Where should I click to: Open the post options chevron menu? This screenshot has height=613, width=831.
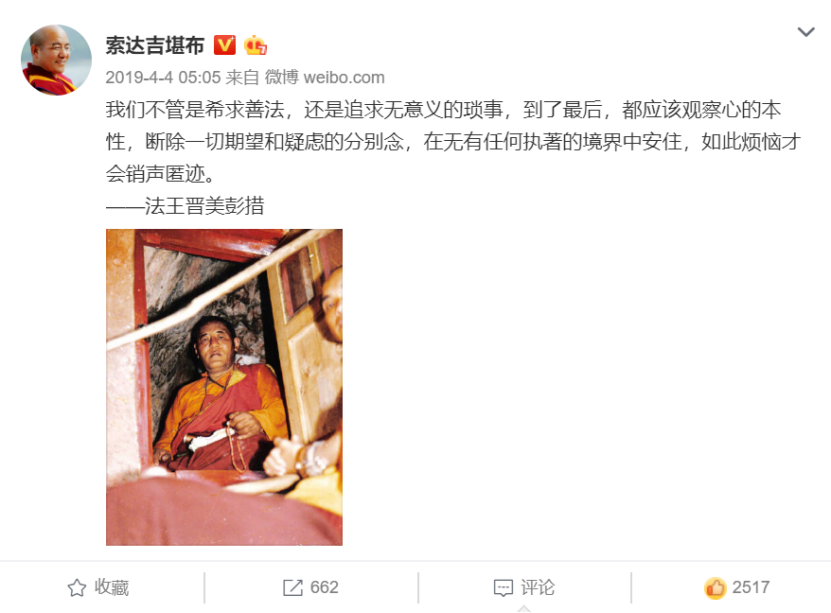tap(806, 32)
